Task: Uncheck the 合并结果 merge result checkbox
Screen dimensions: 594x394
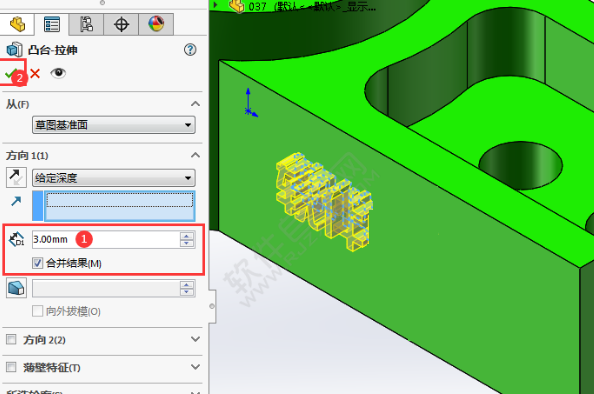Action: coord(37,263)
